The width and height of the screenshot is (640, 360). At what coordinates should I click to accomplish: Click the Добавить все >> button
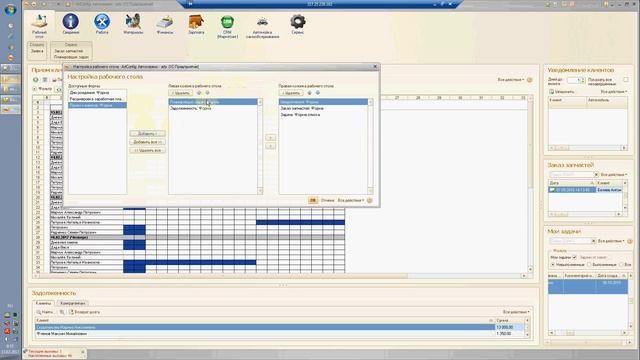coord(147,142)
